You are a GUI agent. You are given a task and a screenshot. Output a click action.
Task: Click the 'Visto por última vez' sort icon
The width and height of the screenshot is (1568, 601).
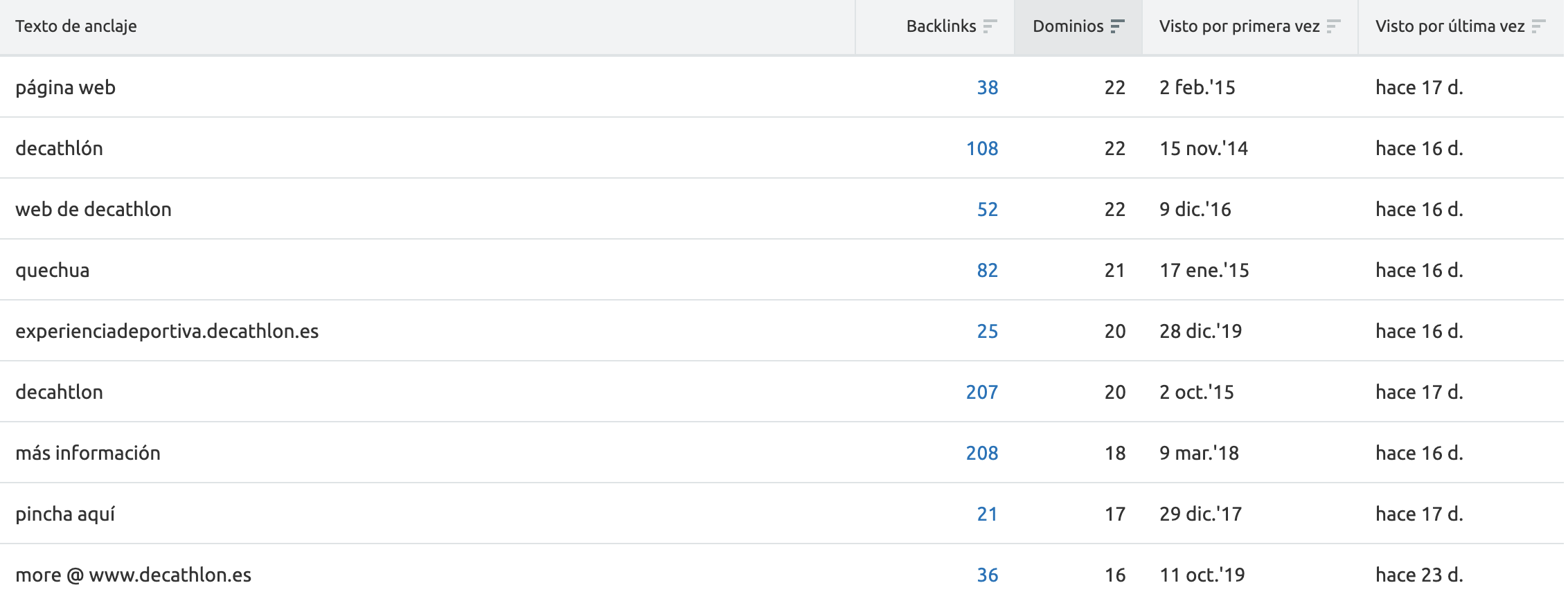click(1538, 26)
